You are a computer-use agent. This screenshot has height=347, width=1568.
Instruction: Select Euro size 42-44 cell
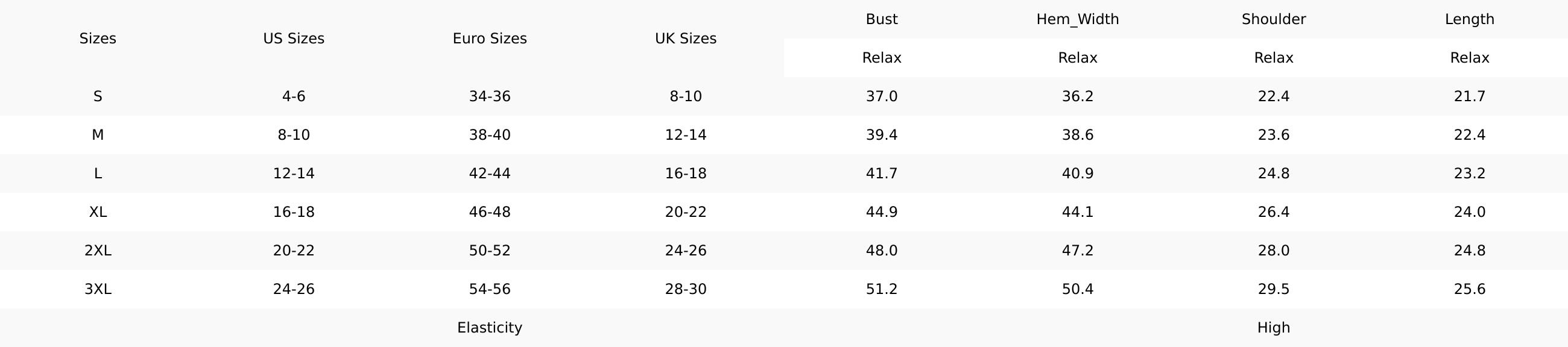click(x=489, y=173)
